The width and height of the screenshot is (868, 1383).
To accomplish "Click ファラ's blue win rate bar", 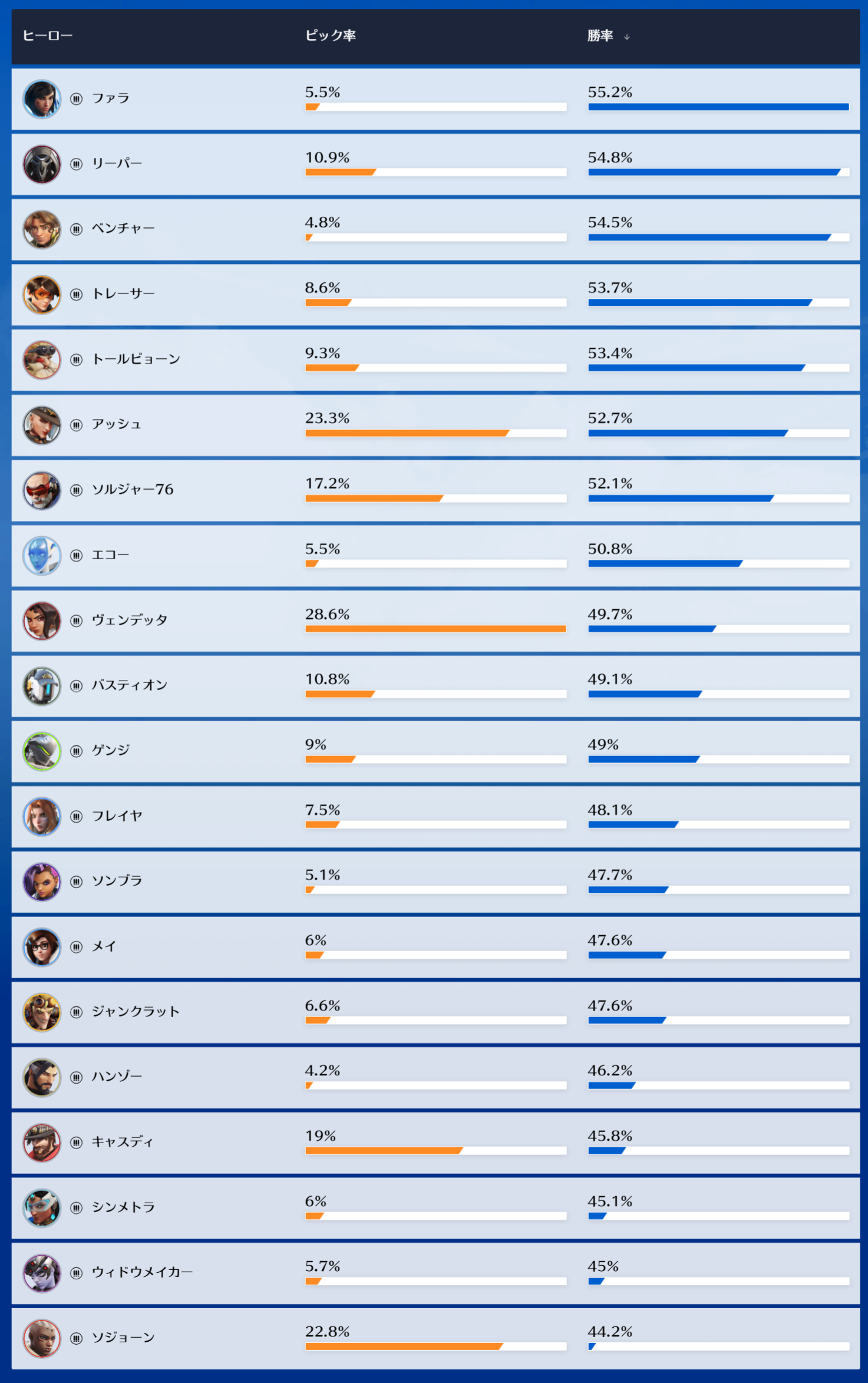I will point(718,107).
